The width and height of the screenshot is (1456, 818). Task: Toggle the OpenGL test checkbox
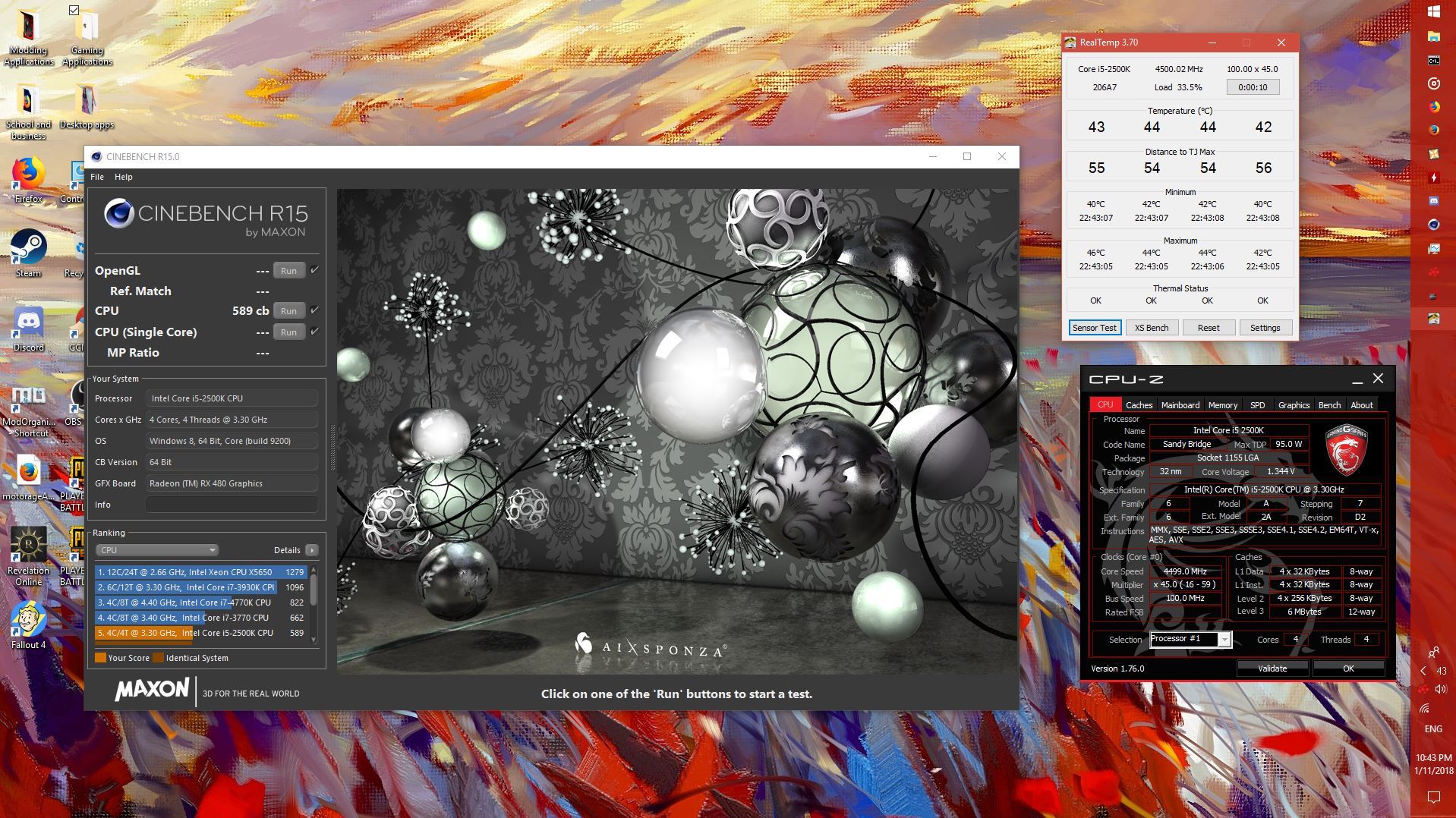pos(314,270)
